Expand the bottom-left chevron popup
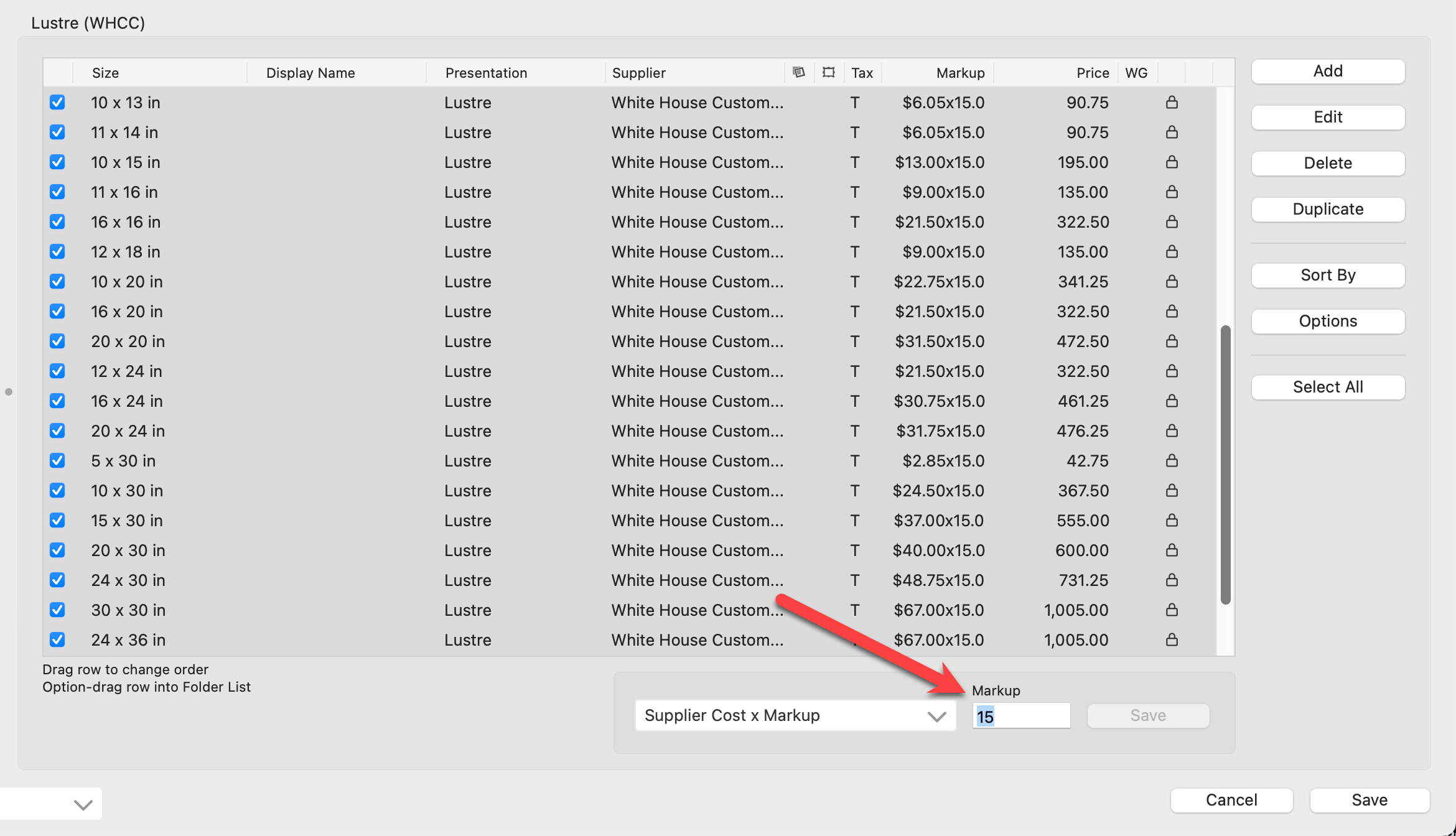1456x836 pixels. 83,804
